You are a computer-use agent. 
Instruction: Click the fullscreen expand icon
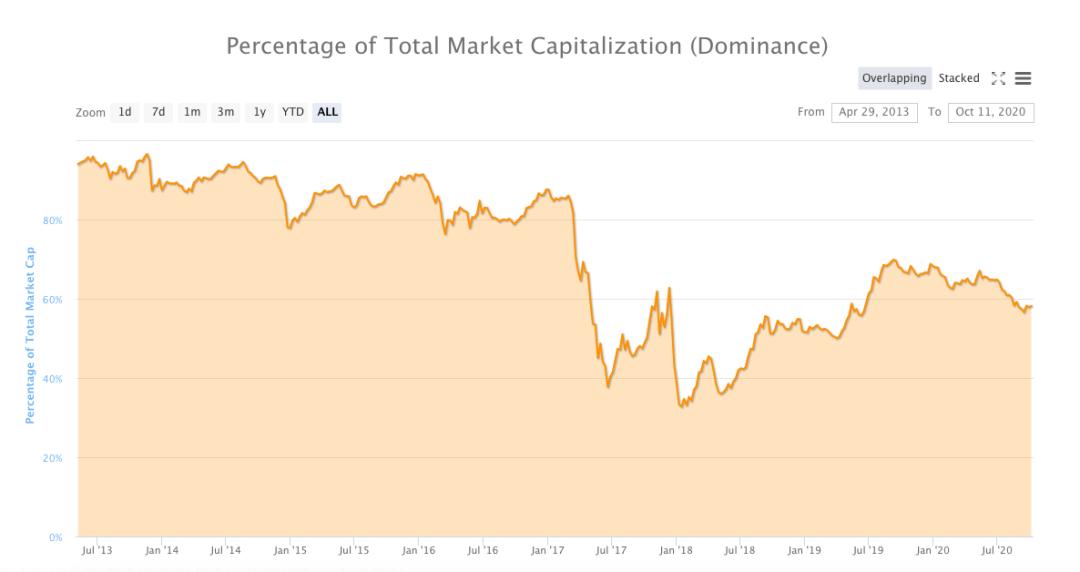tap(998, 78)
